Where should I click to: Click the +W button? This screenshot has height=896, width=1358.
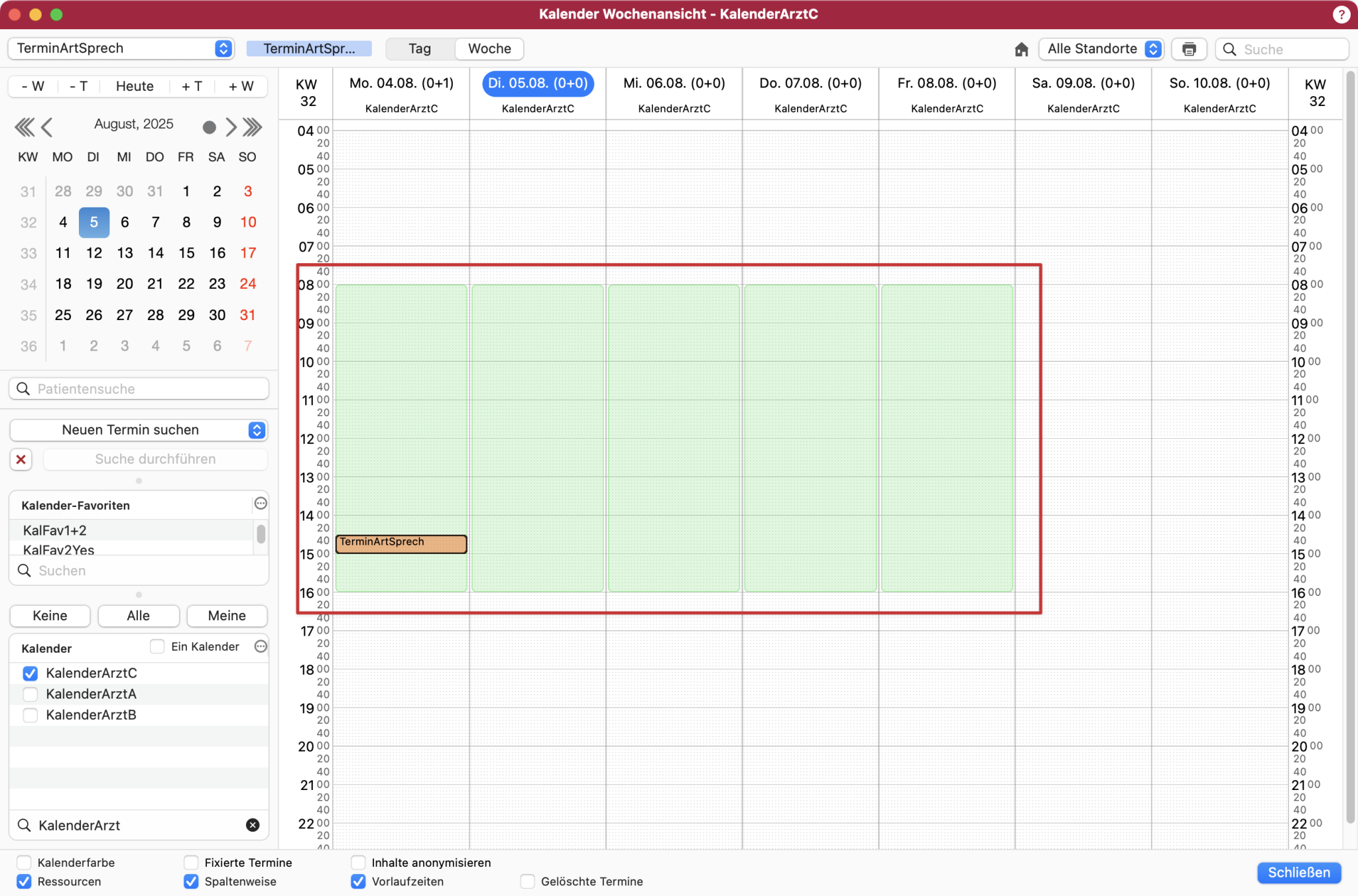pyautogui.click(x=241, y=86)
